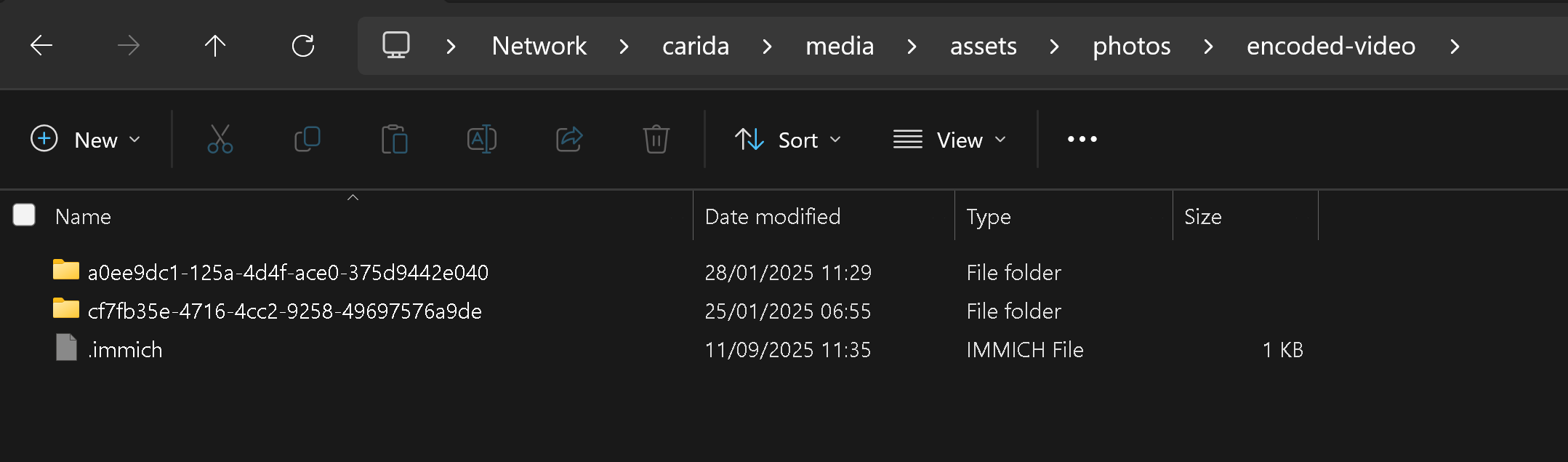Open the View layout dropdown
Screen dimensions: 1568x462
pyautogui.click(x=950, y=140)
